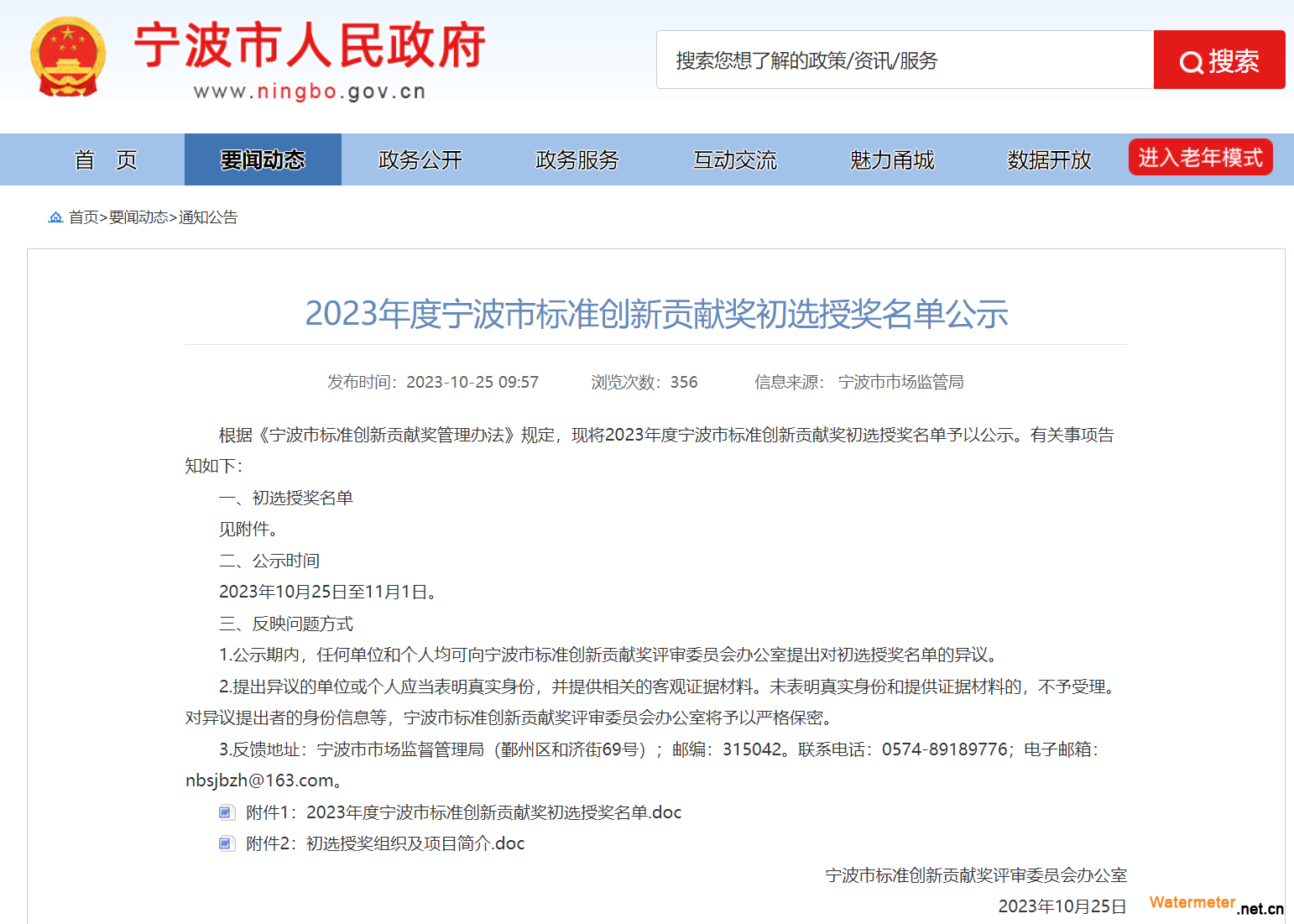Click 首页 in the breadcrumb

[x=84, y=217]
